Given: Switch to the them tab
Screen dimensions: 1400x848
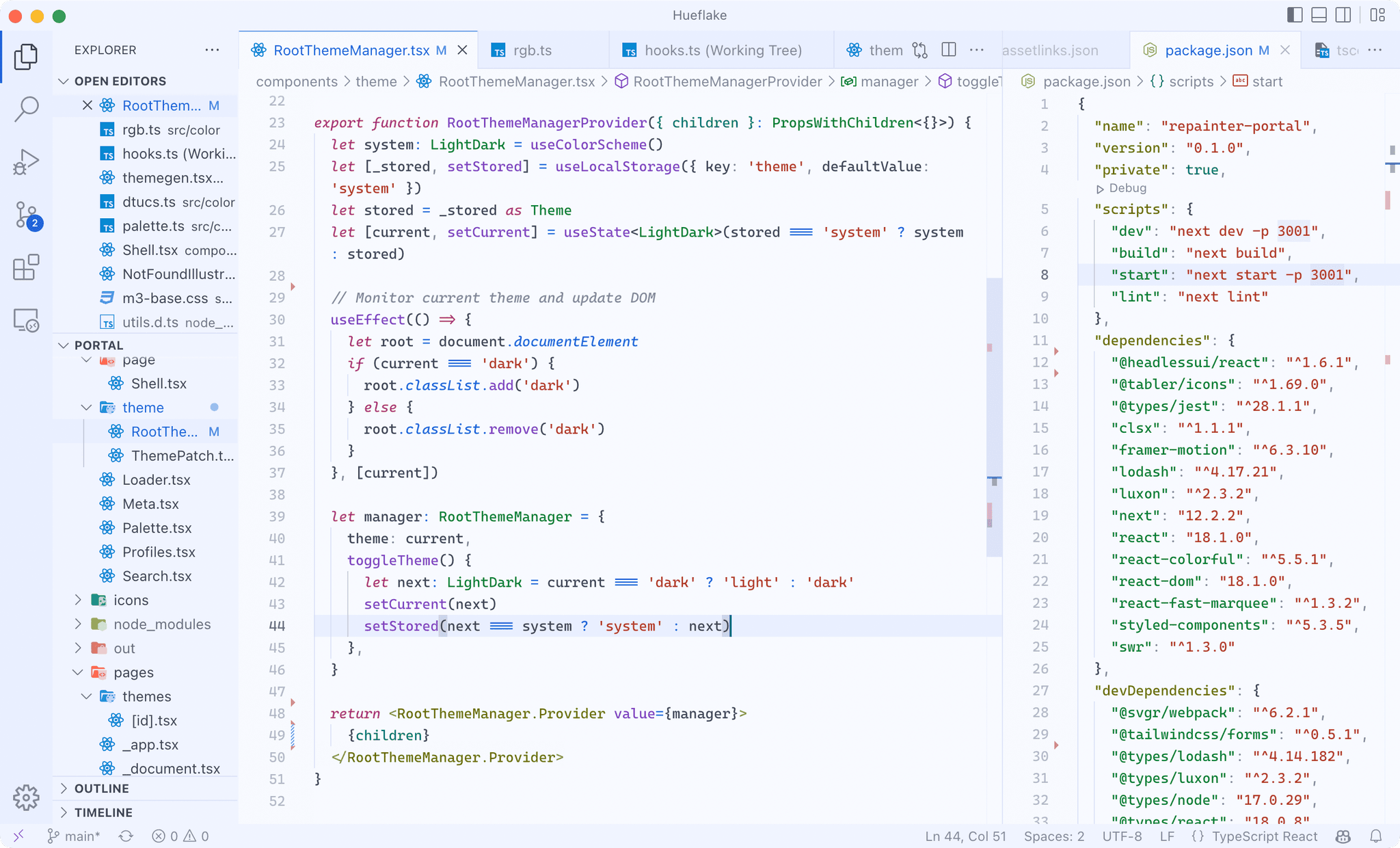Looking at the screenshot, I should pyautogui.click(x=875, y=50).
